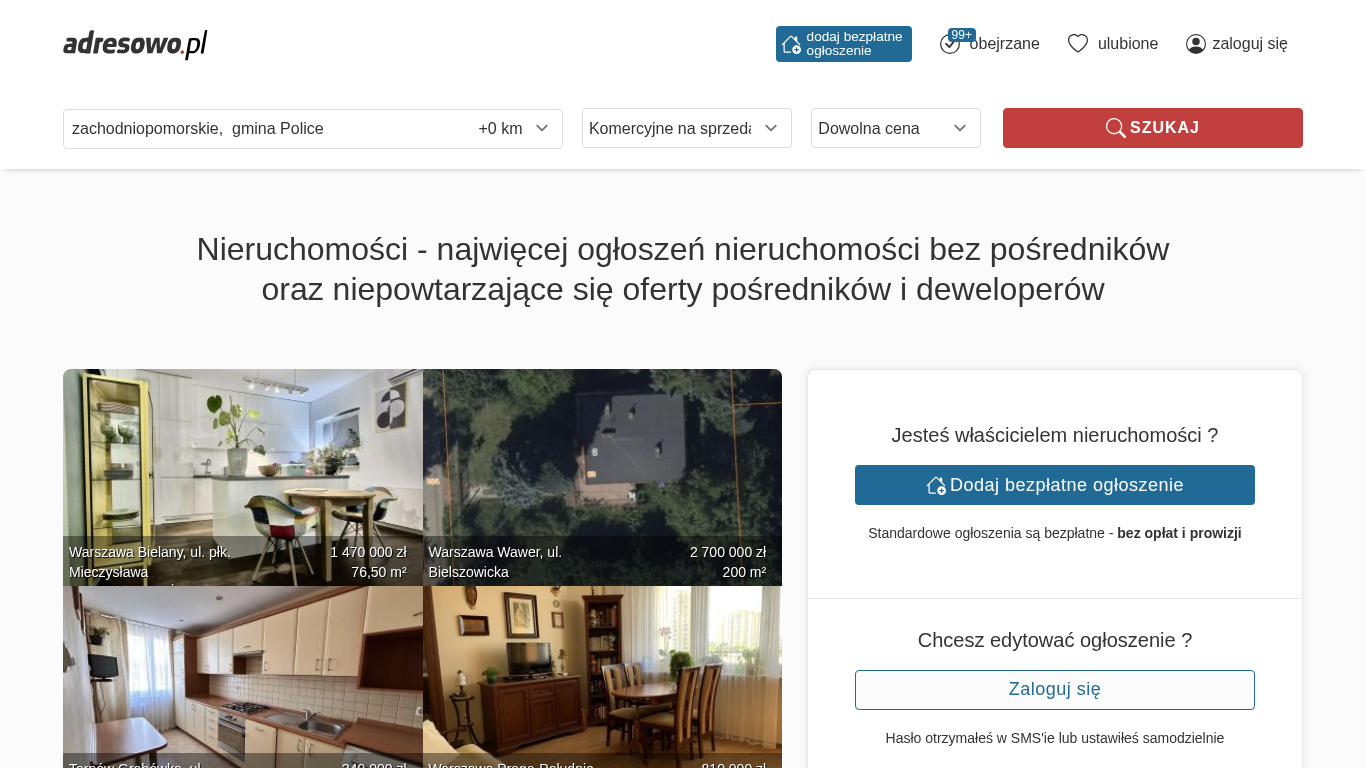Open ulubione favorites in the header
The image size is (1366, 768).
coord(1127,44)
